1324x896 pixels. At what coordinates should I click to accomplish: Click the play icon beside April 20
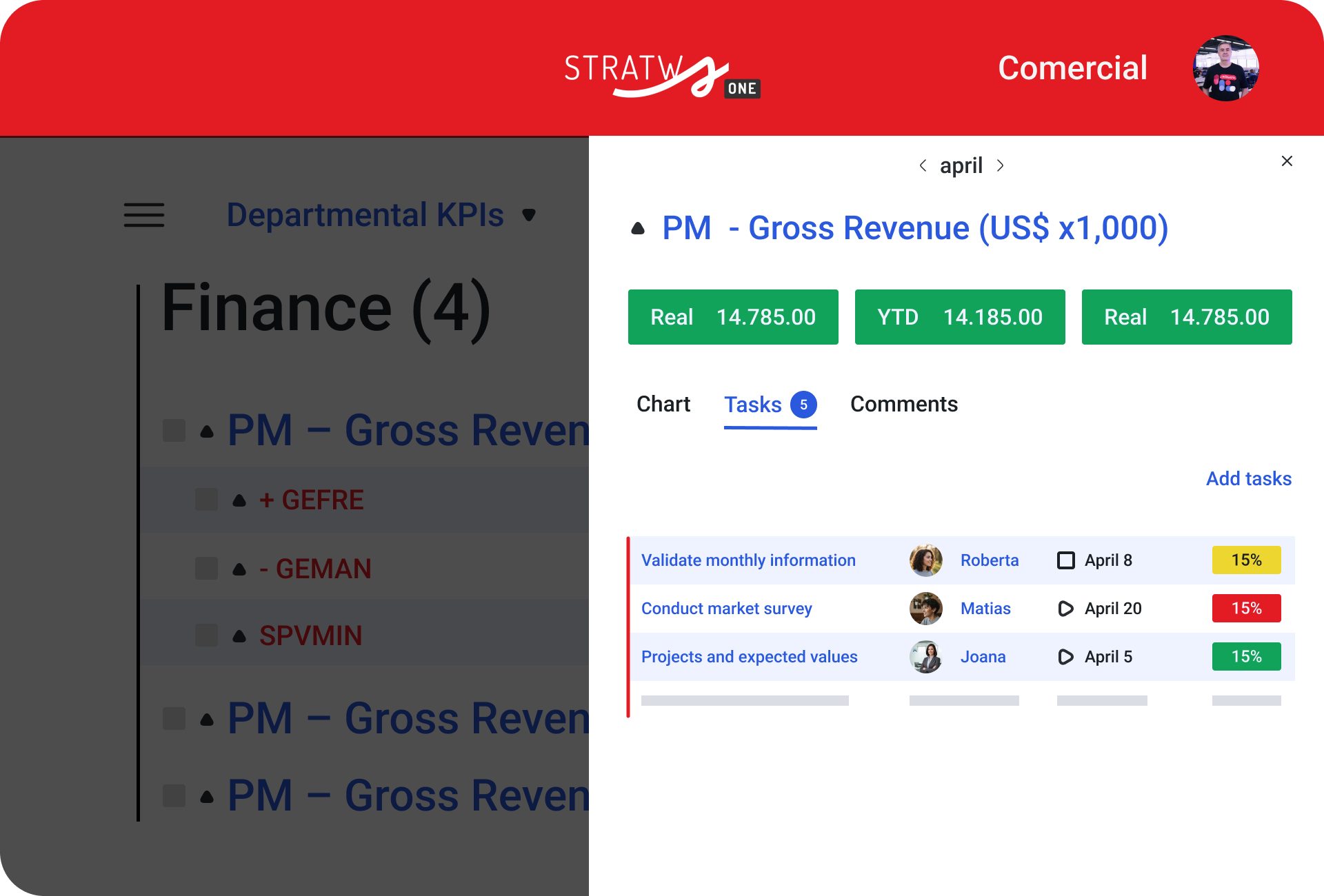[x=1065, y=609]
